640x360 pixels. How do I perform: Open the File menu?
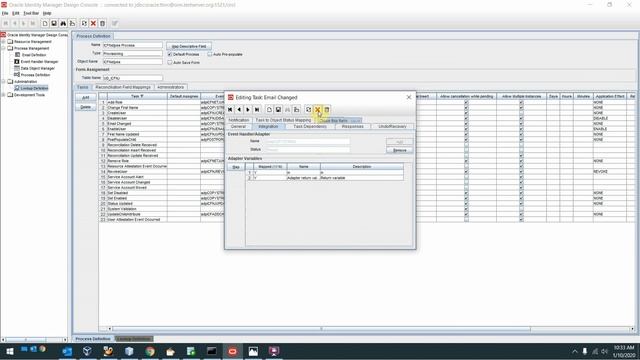point(5,13)
